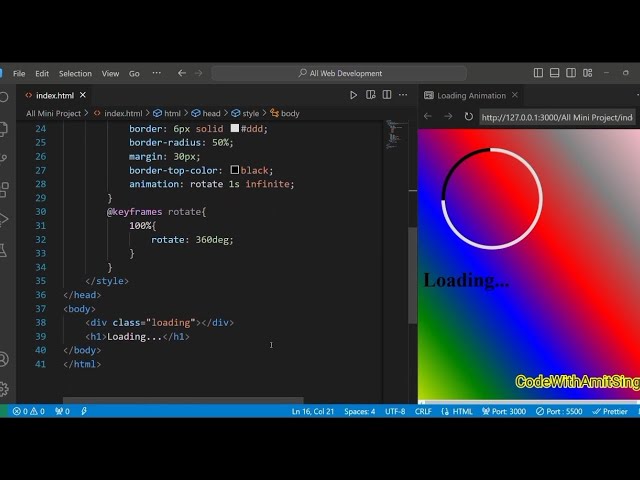
Task: Run the file with the play icon
Action: pos(353,95)
